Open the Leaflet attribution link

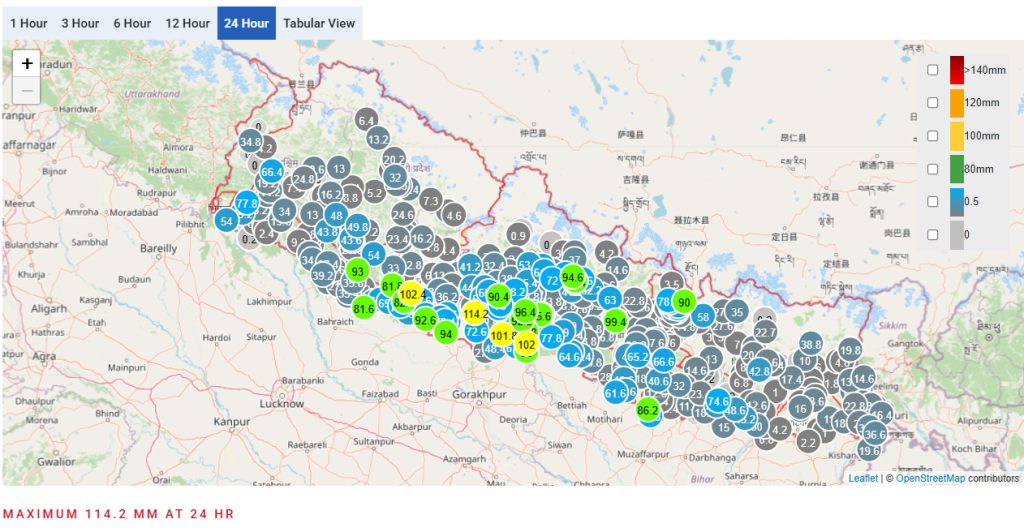tap(863, 478)
